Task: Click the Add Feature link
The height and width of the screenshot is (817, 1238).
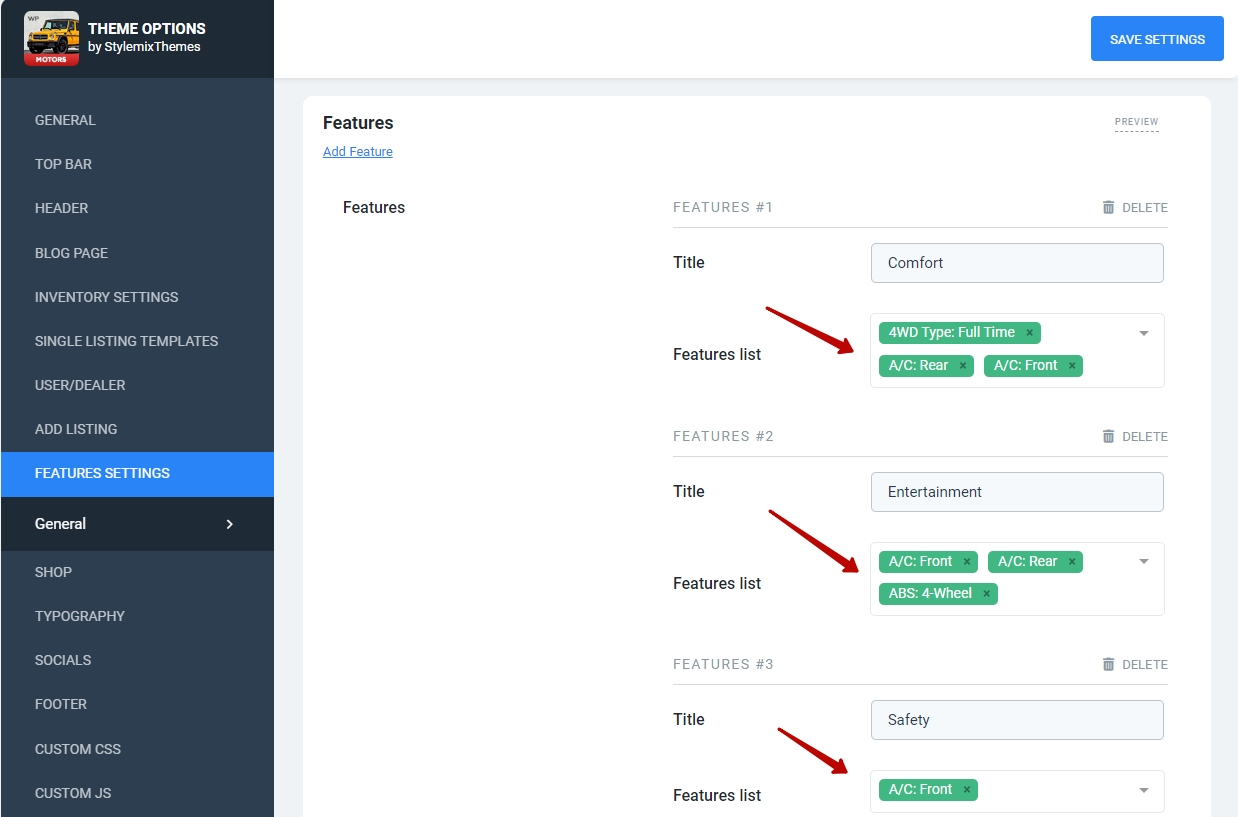Action: point(357,152)
